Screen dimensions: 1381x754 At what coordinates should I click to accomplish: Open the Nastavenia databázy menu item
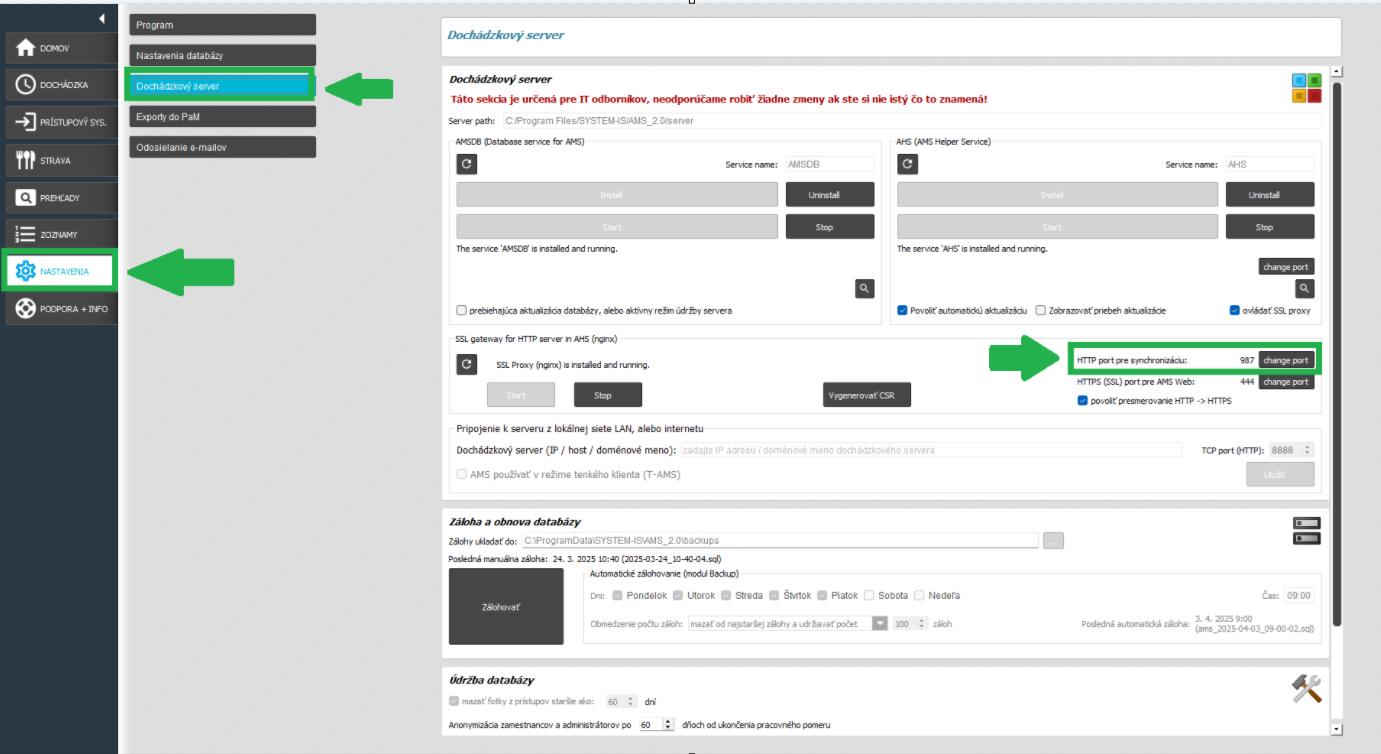(222, 55)
